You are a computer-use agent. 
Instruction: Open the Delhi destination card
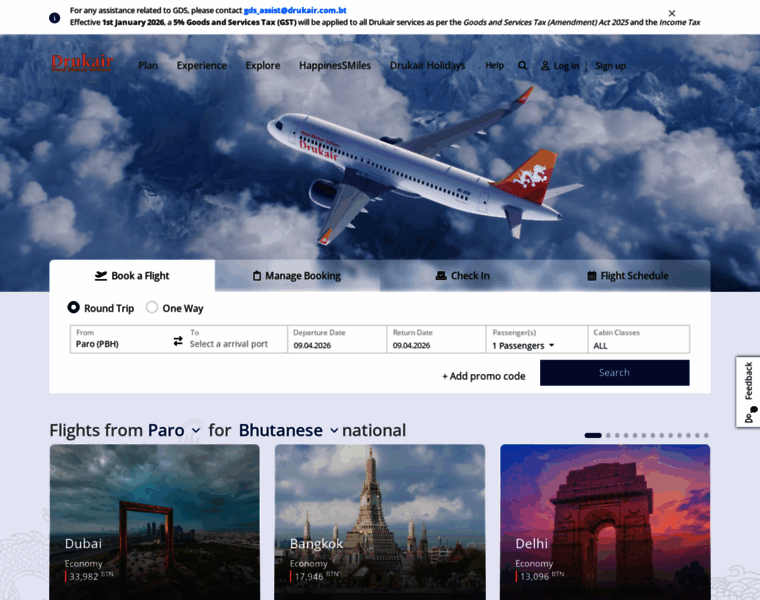(605, 522)
